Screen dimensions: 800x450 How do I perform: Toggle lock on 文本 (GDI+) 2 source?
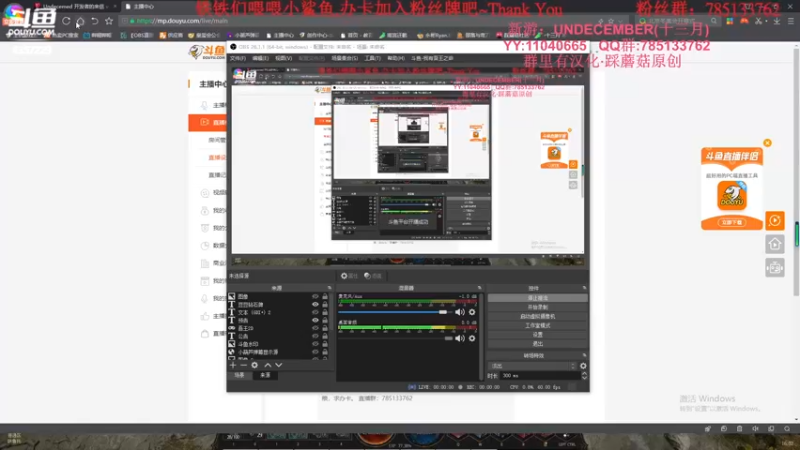click(x=325, y=312)
